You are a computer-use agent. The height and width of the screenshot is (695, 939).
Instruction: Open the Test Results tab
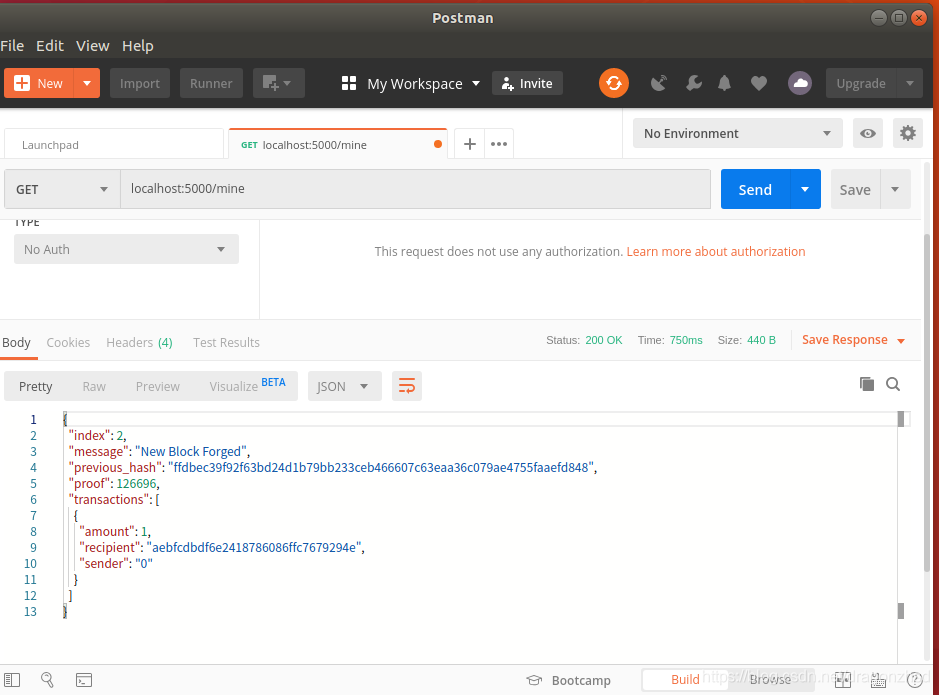click(226, 342)
